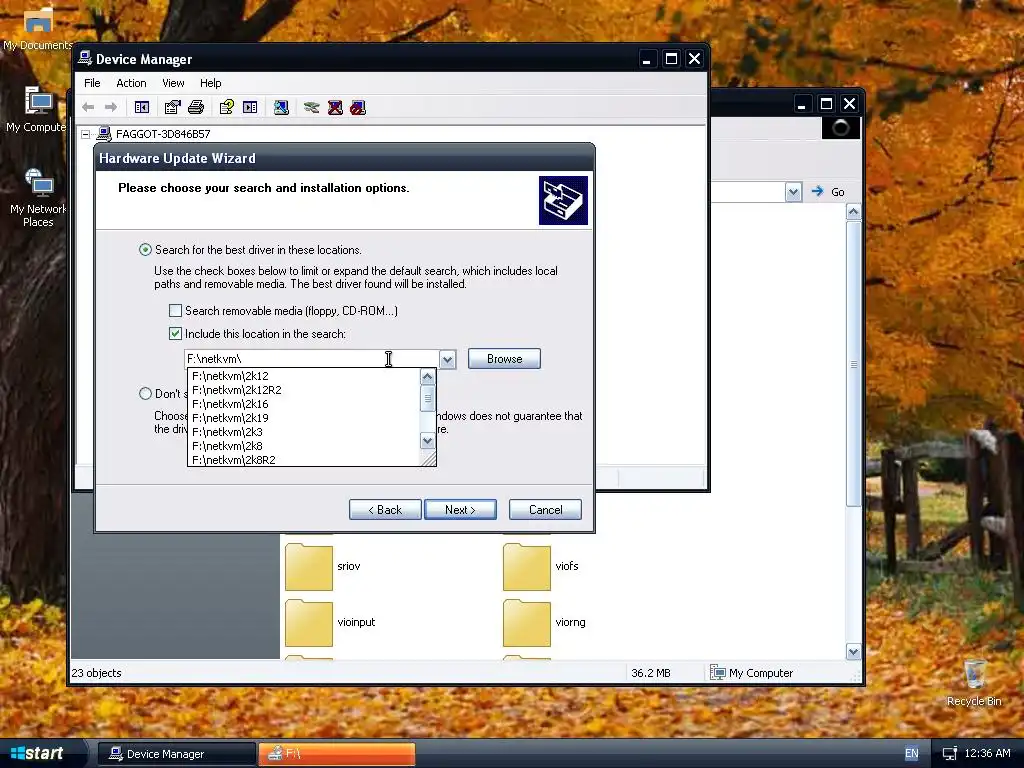Open the vioinput folder in Explorer window

309,622
